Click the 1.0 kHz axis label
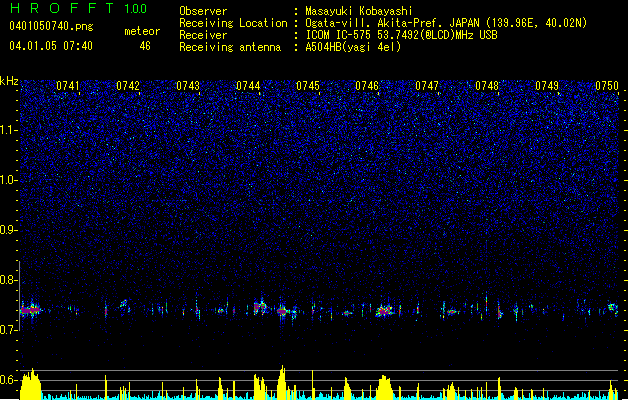The image size is (629, 400). (9, 180)
